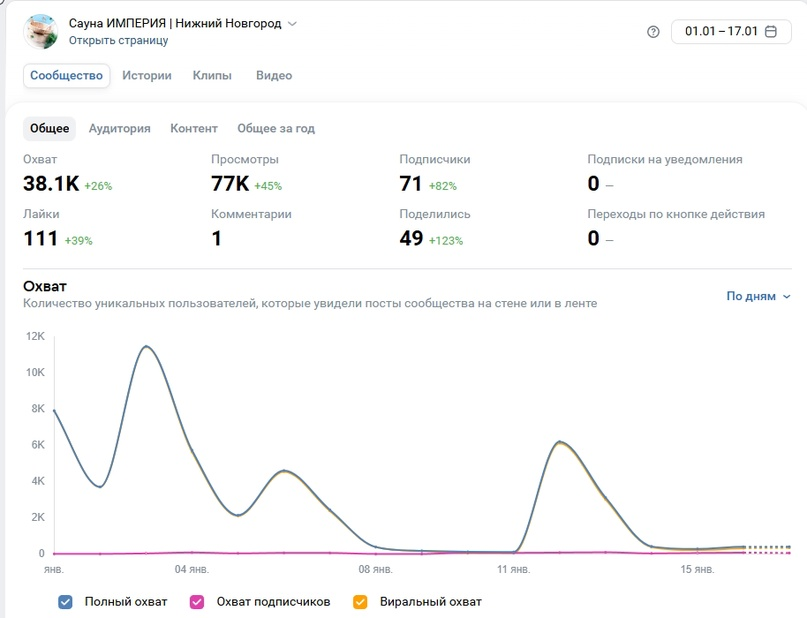Viewport: 807px width, 618px height.
Task: Open the По дням period dropdown
Action: 758,296
